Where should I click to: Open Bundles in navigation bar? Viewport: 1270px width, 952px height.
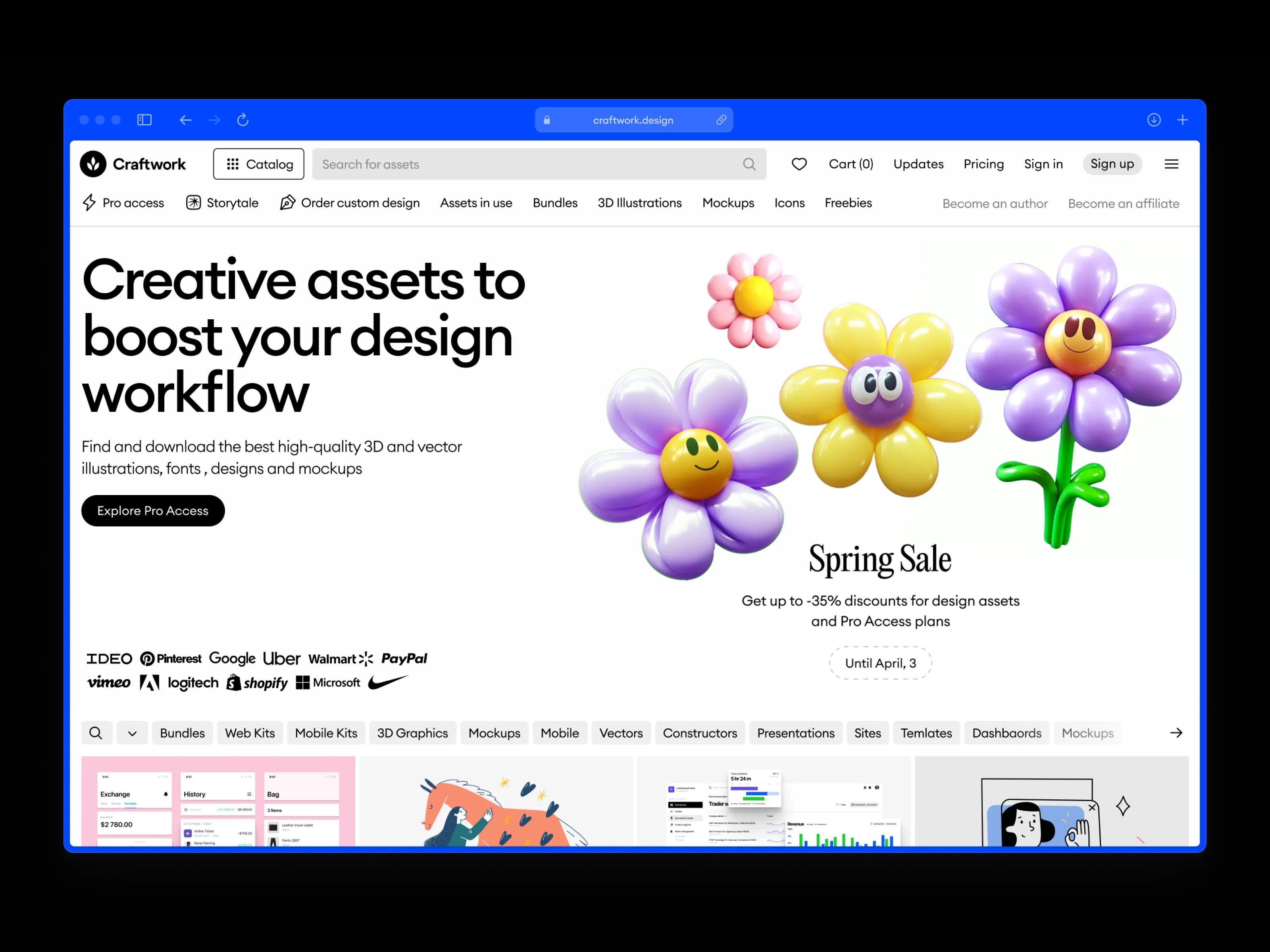[x=554, y=203]
